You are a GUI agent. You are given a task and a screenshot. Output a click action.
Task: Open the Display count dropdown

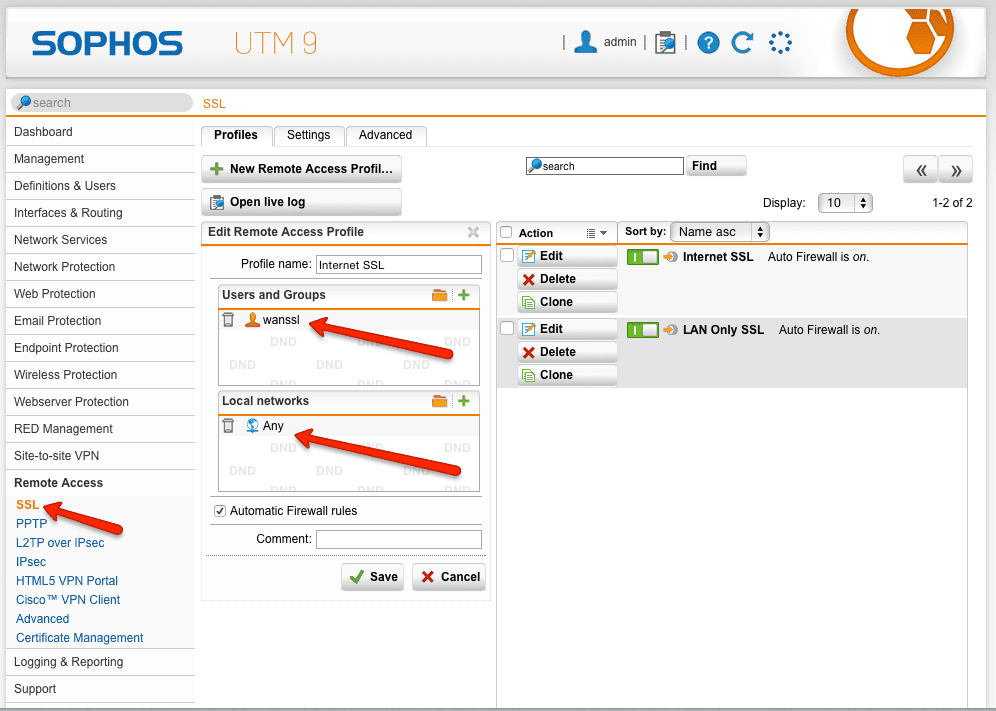point(845,203)
